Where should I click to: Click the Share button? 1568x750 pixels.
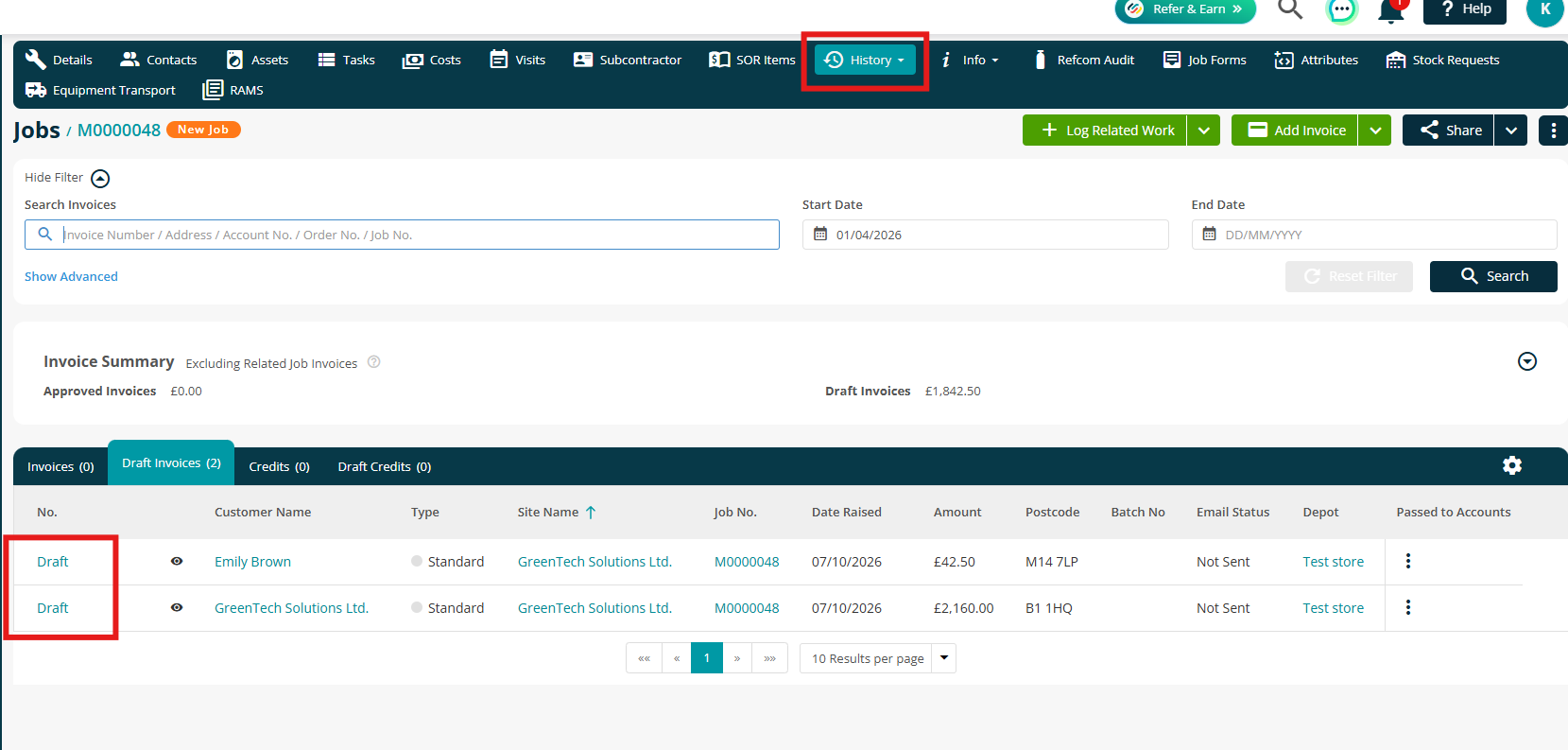[1448, 131]
